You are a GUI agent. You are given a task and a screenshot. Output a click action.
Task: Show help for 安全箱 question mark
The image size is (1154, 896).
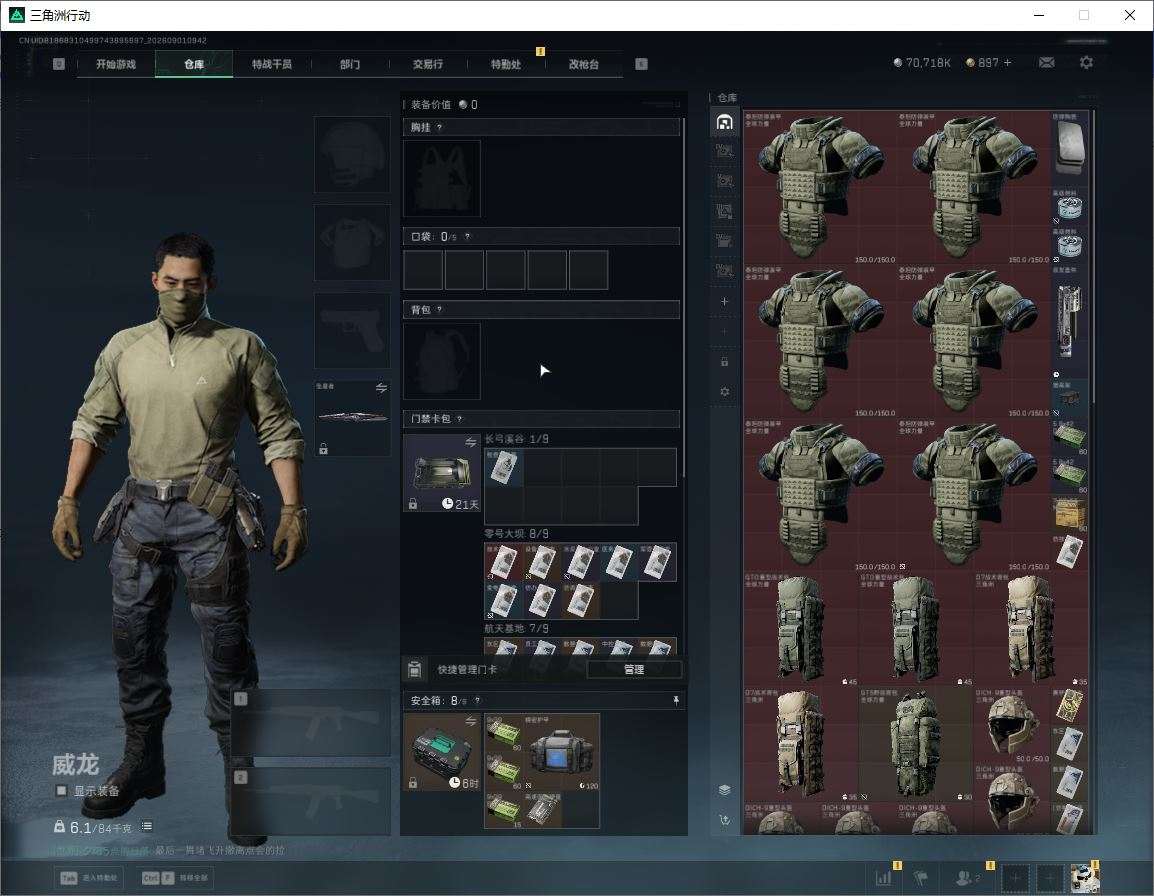pyautogui.click(x=477, y=700)
